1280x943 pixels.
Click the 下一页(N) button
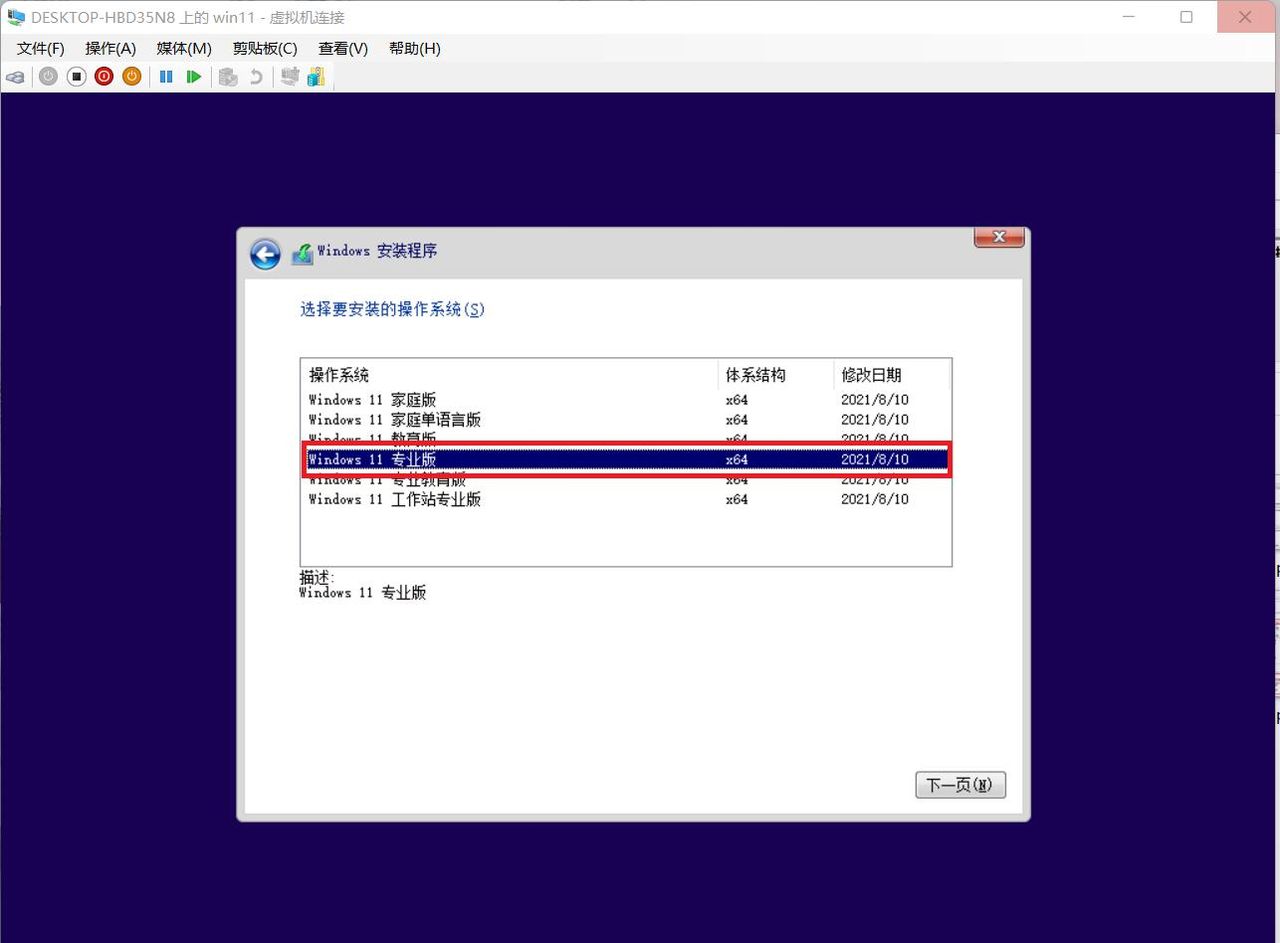[960, 785]
